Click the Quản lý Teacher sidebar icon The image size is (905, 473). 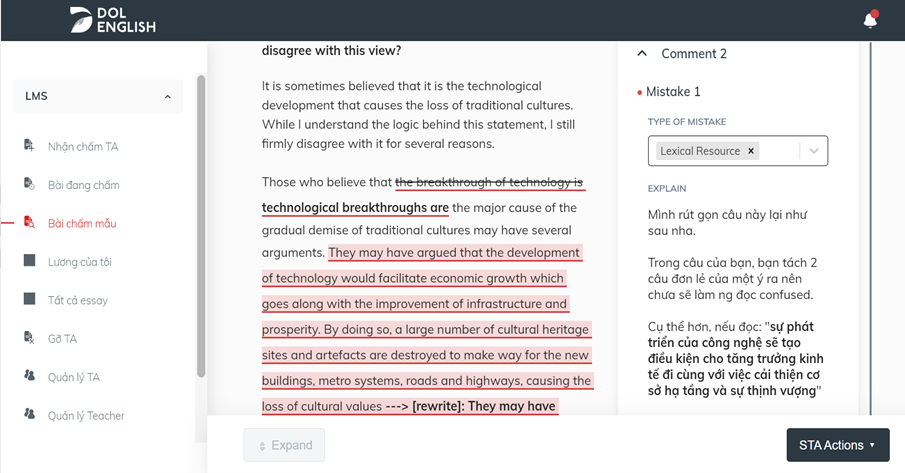[29, 415]
